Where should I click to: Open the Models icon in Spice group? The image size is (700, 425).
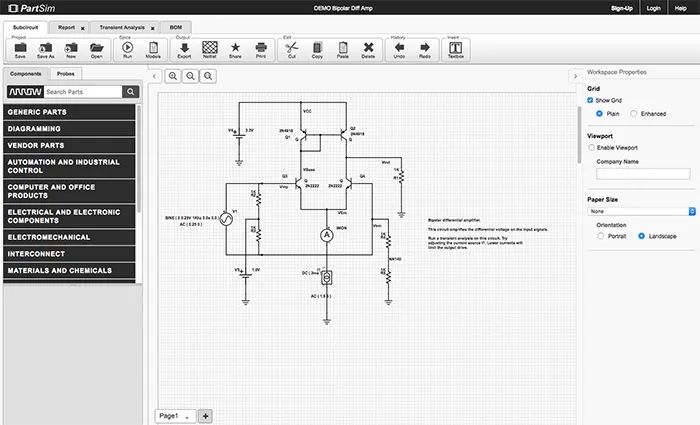tap(153, 47)
